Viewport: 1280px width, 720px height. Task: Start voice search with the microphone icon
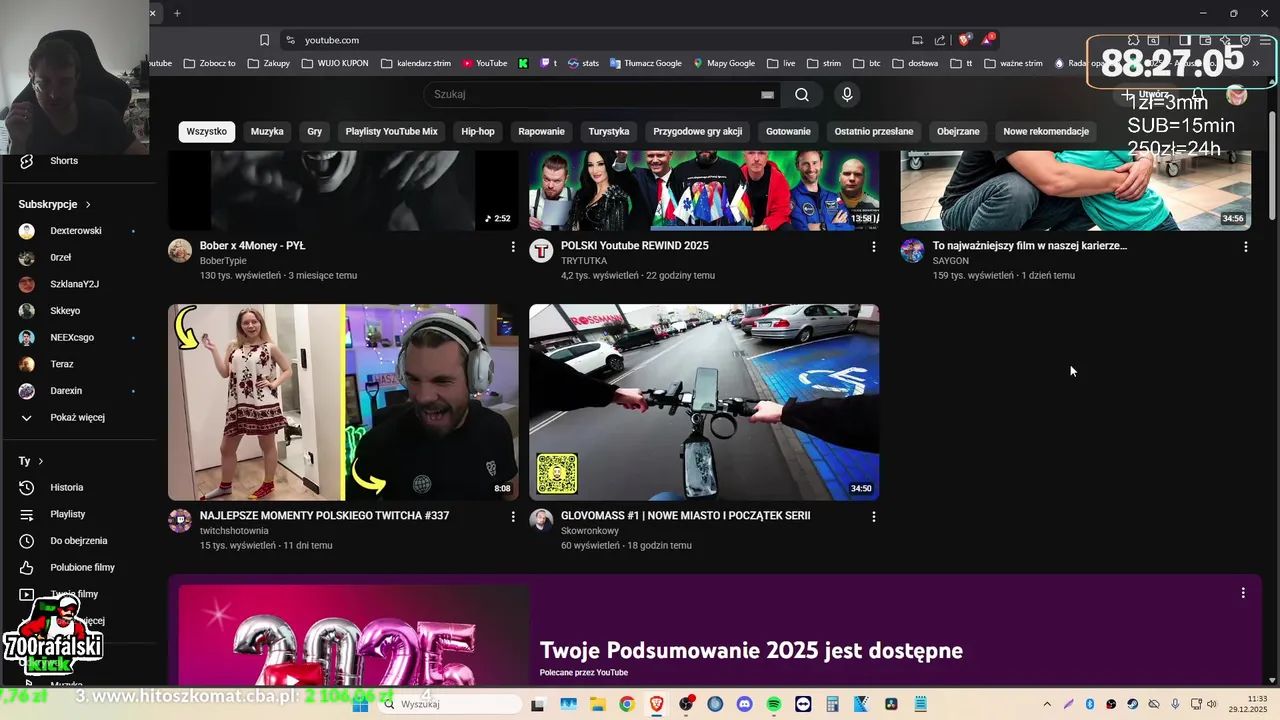tap(847, 94)
